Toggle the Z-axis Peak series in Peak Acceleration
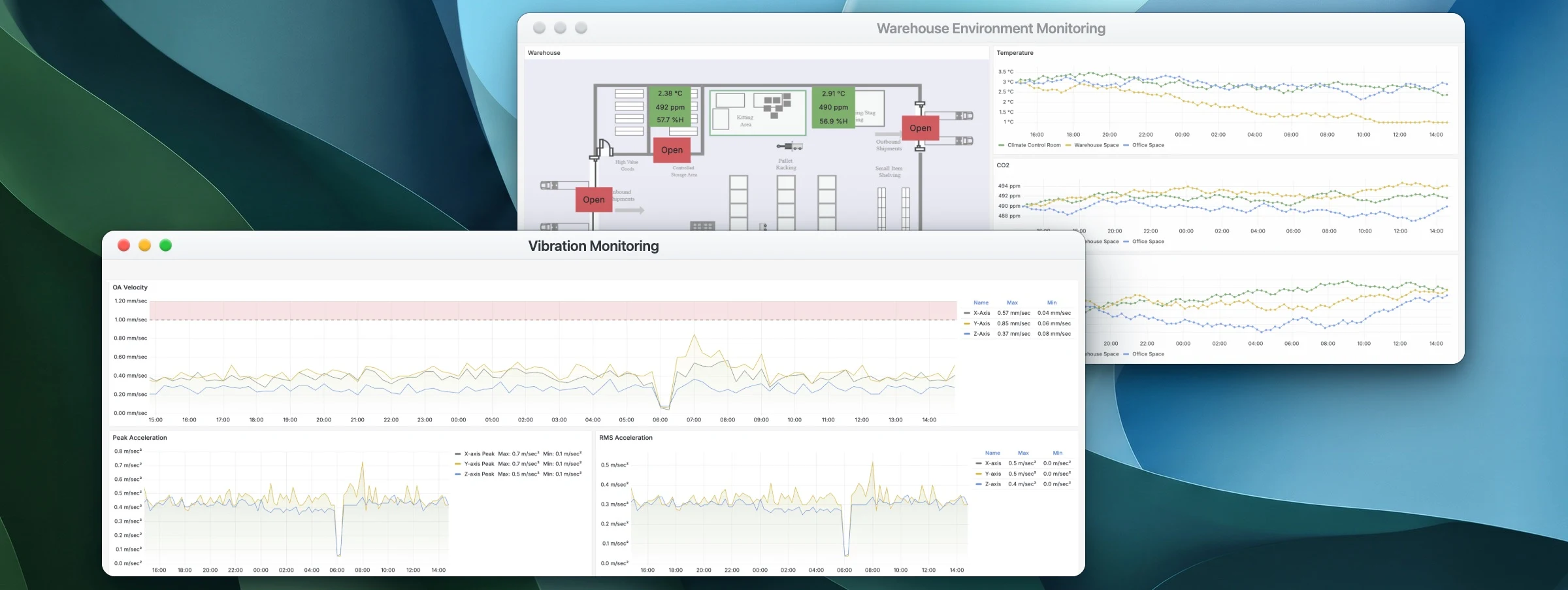 coord(479,474)
